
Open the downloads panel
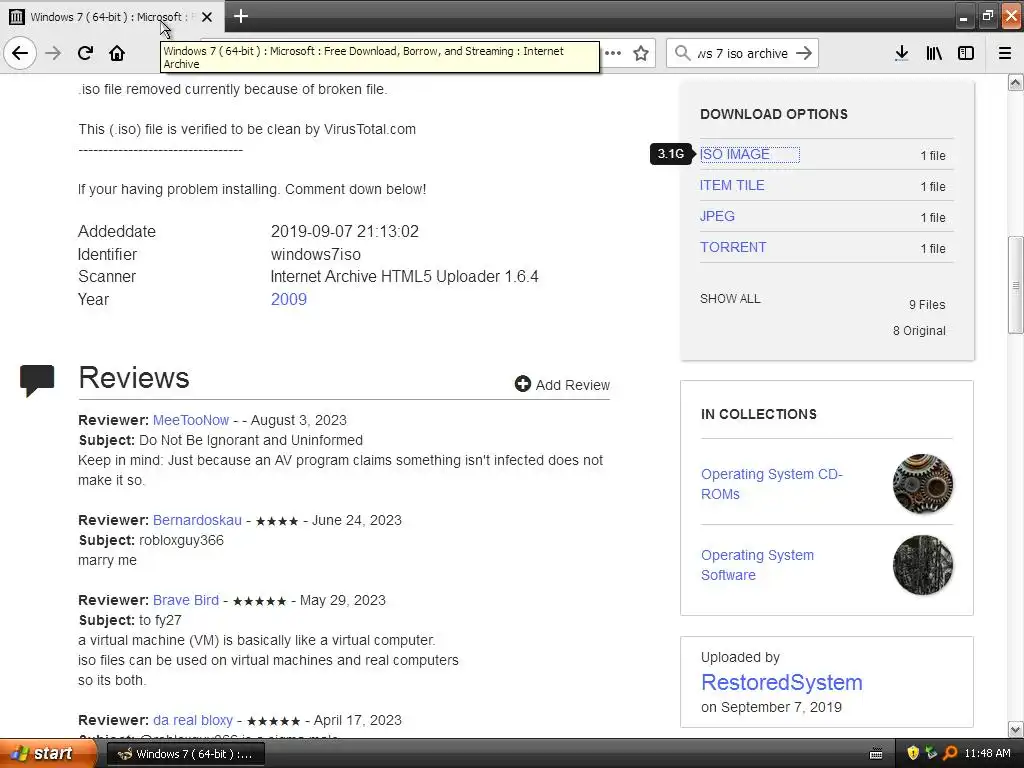[901, 53]
